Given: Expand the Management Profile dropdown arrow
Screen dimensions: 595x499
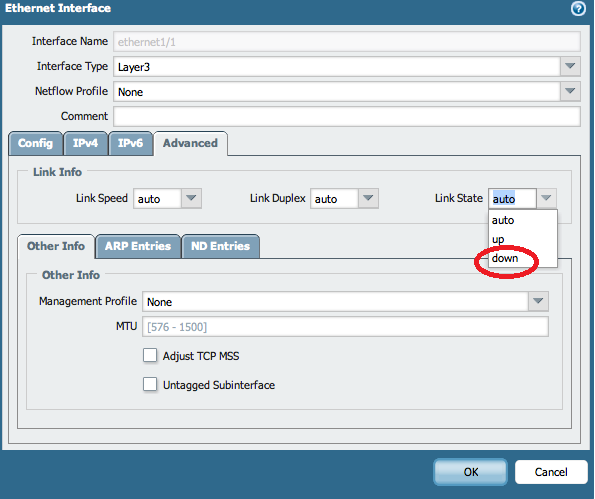Looking at the screenshot, I should [x=538, y=301].
